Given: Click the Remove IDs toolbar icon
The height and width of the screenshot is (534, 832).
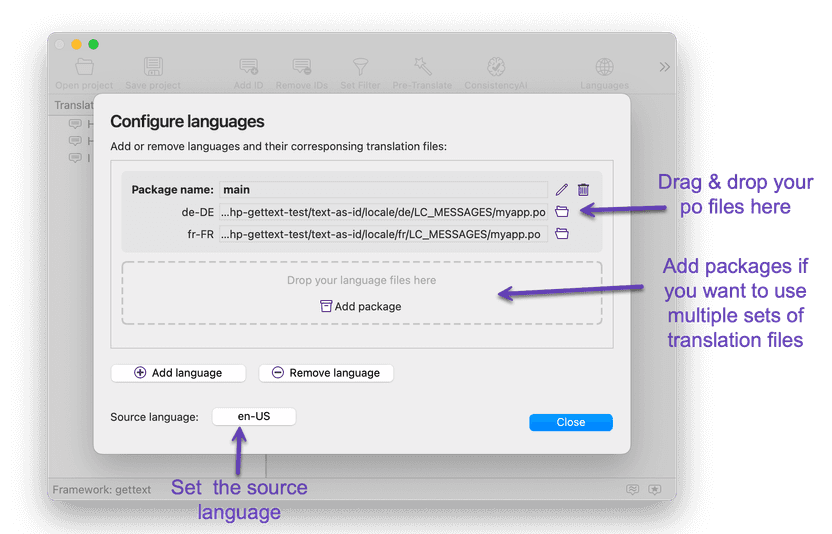Looking at the screenshot, I should coord(301,67).
